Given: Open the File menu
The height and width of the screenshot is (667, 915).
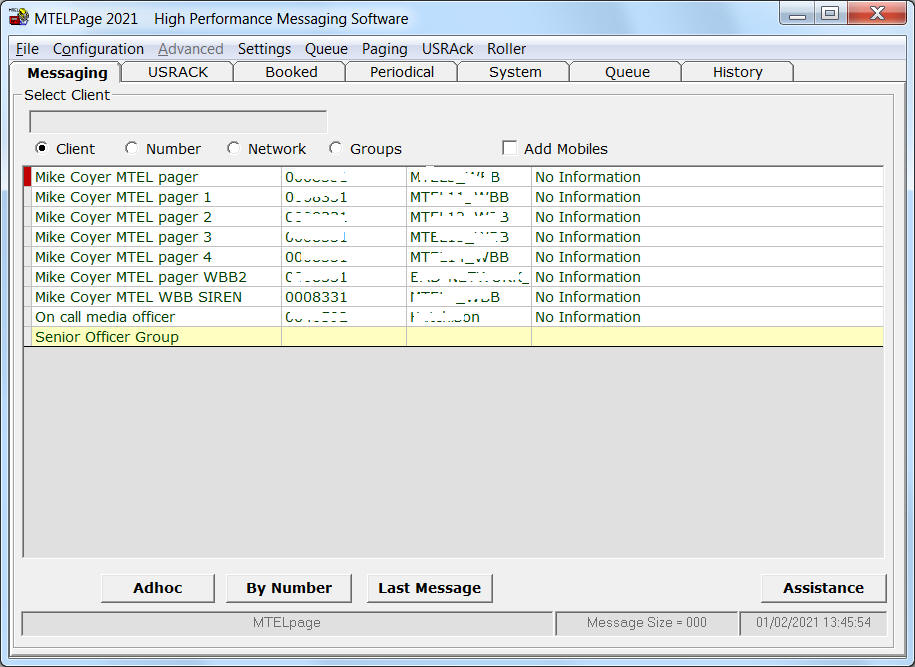Looking at the screenshot, I should [x=27, y=49].
